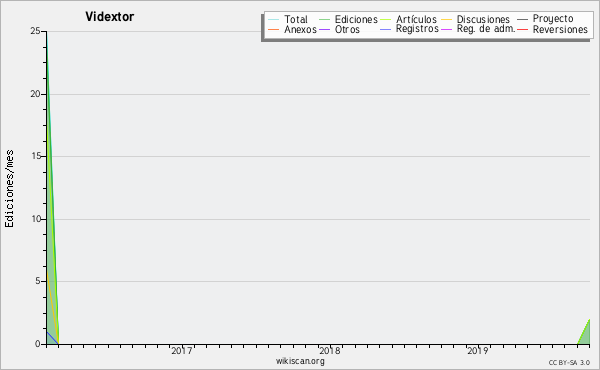Click the cyan Total color line swatch
The image size is (600, 370).
[274, 20]
